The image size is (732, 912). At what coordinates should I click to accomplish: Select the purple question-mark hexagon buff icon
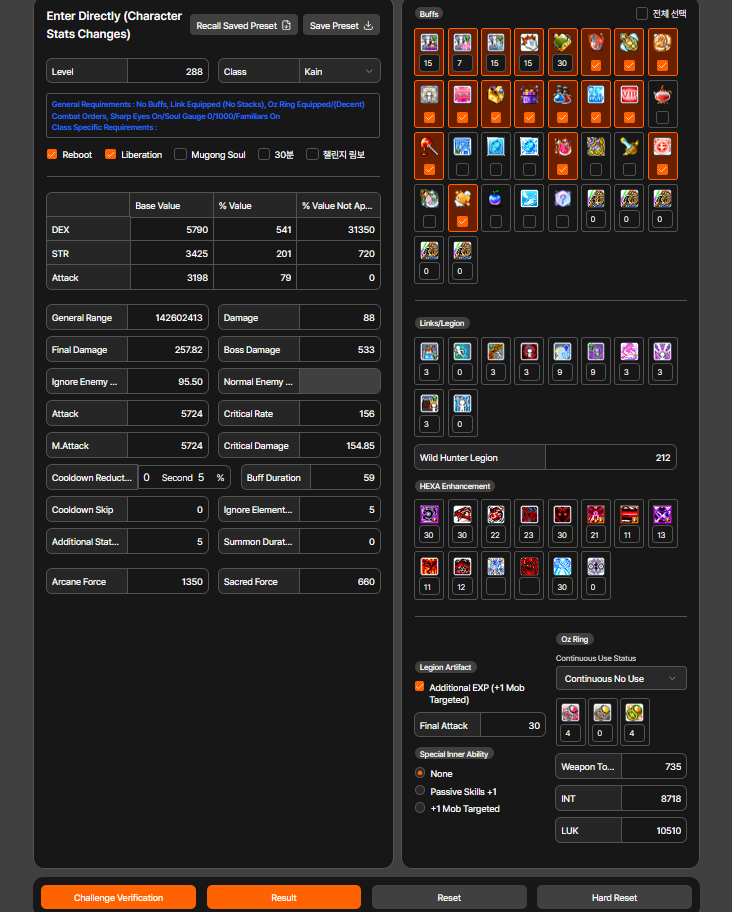[x=562, y=199]
